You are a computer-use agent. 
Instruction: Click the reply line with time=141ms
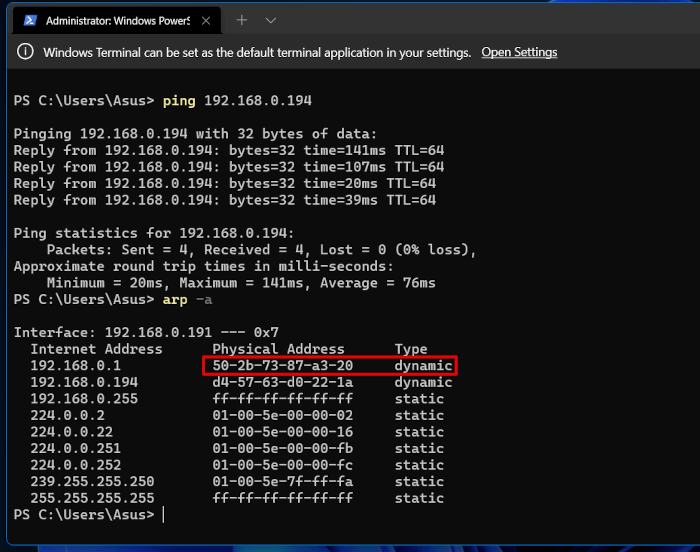229,150
